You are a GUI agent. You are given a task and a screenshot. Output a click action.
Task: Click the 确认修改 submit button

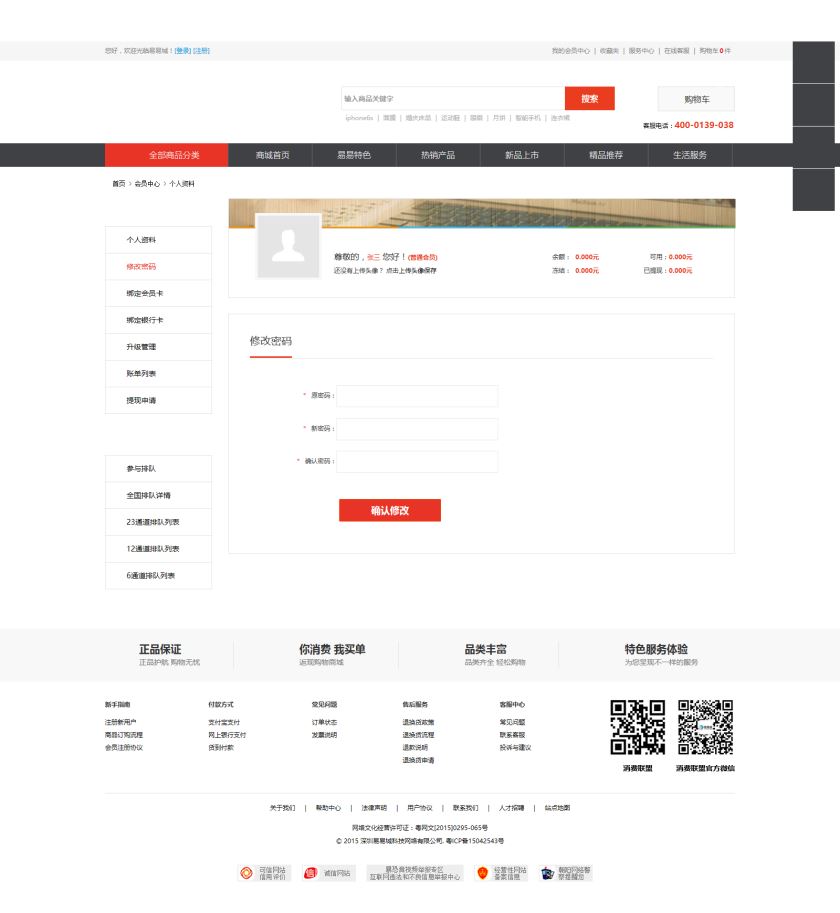pyautogui.click(x=390, y=510)
